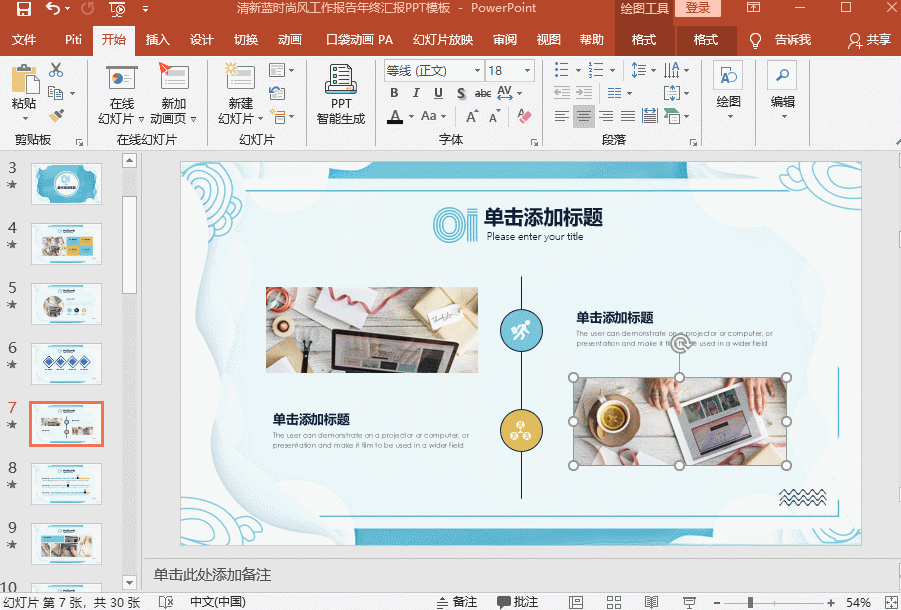901x610 pixels.
Task: Expand font color dropdown arrow
Action: pyautogui.click(x=411, y=117)
